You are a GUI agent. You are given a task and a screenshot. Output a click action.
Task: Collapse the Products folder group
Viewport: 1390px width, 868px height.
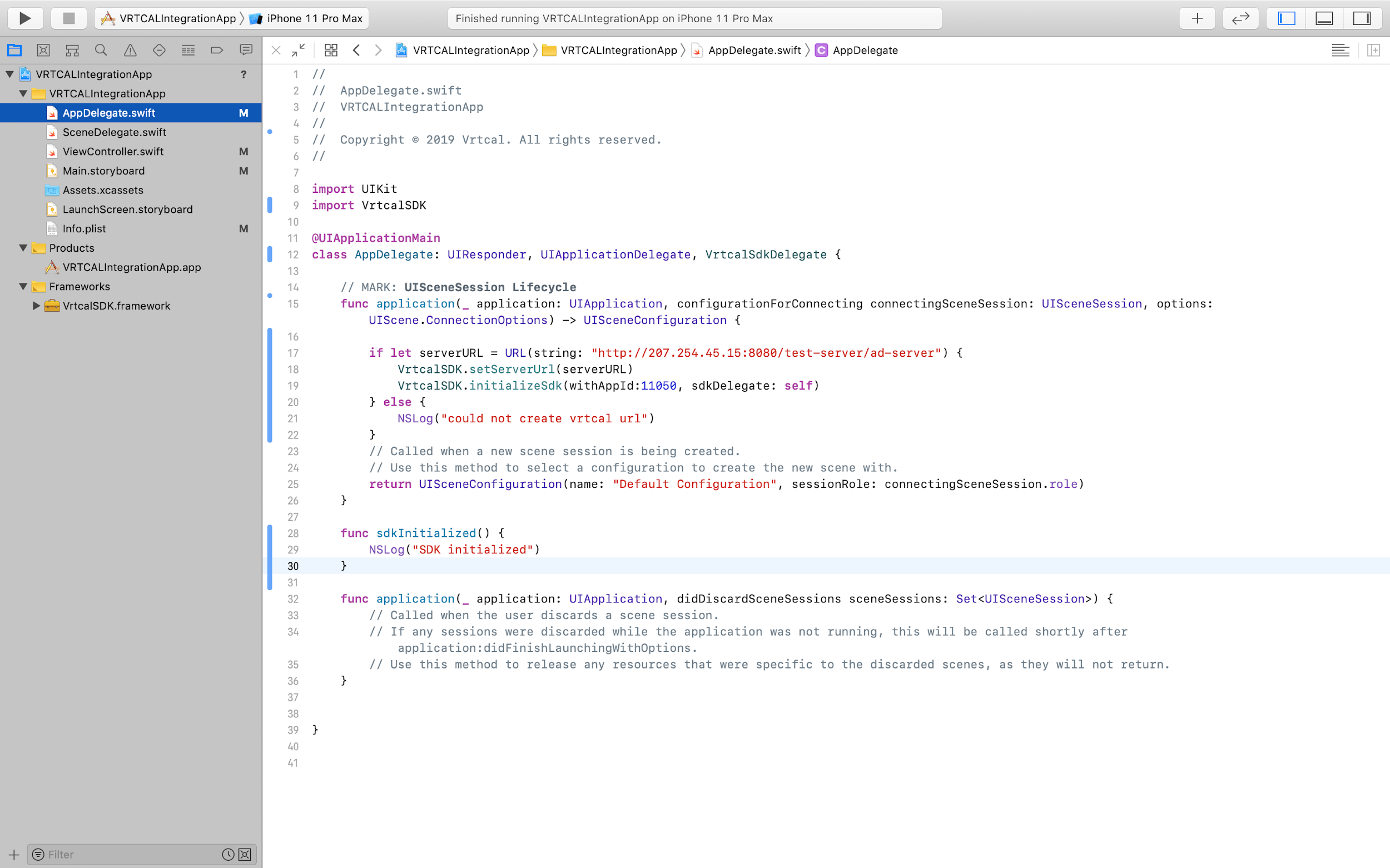pos(23,248)
